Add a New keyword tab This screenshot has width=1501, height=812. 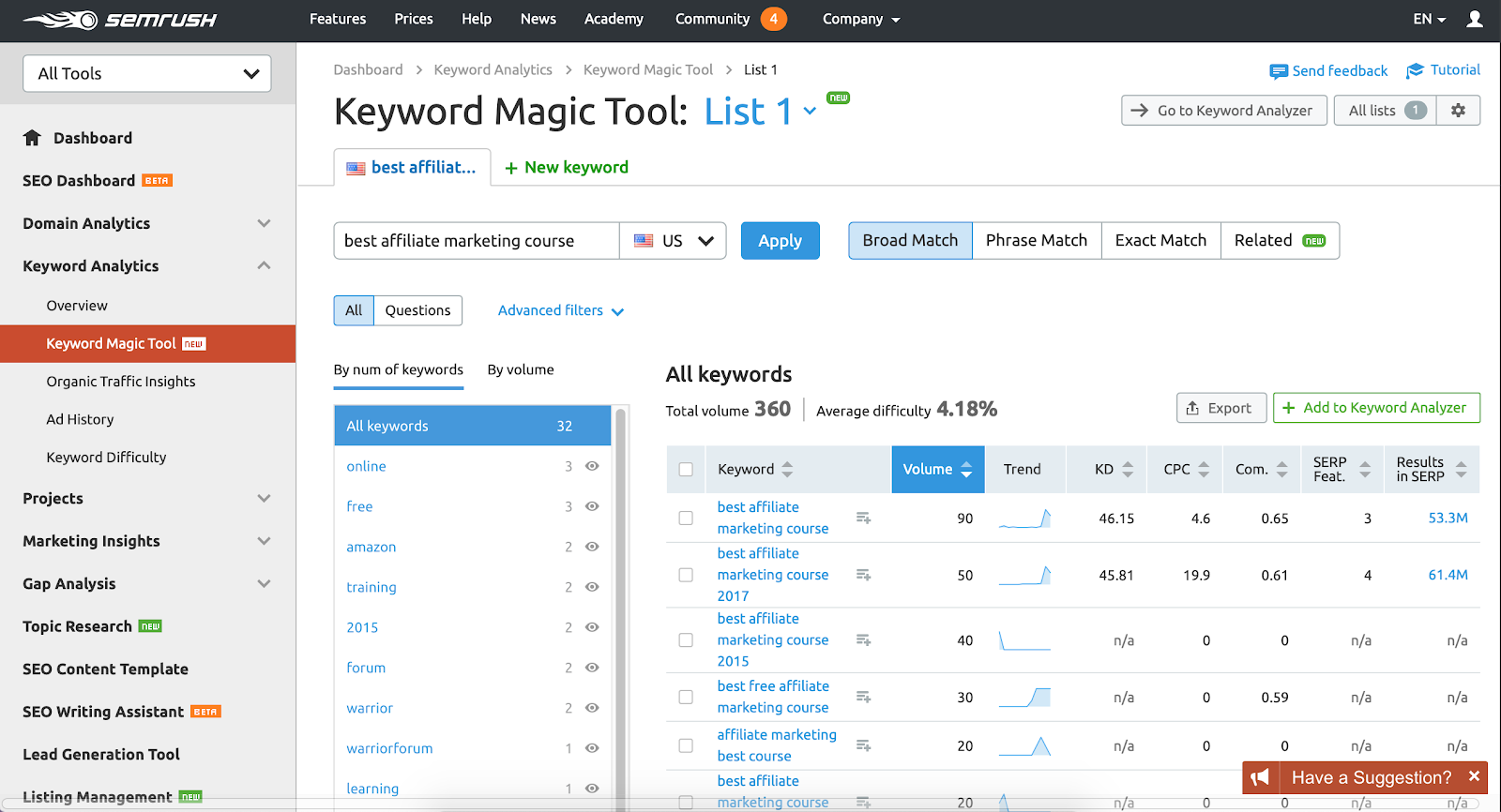point(567,167)
